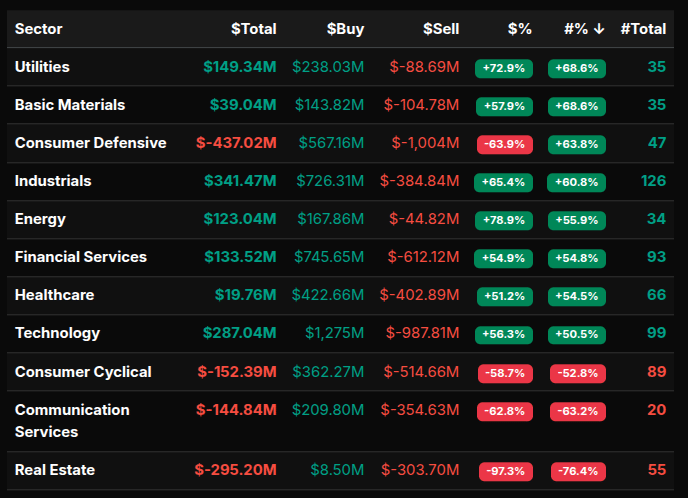
Task: Select the Basic Materials sector name
Action: (x=70, y=105)
